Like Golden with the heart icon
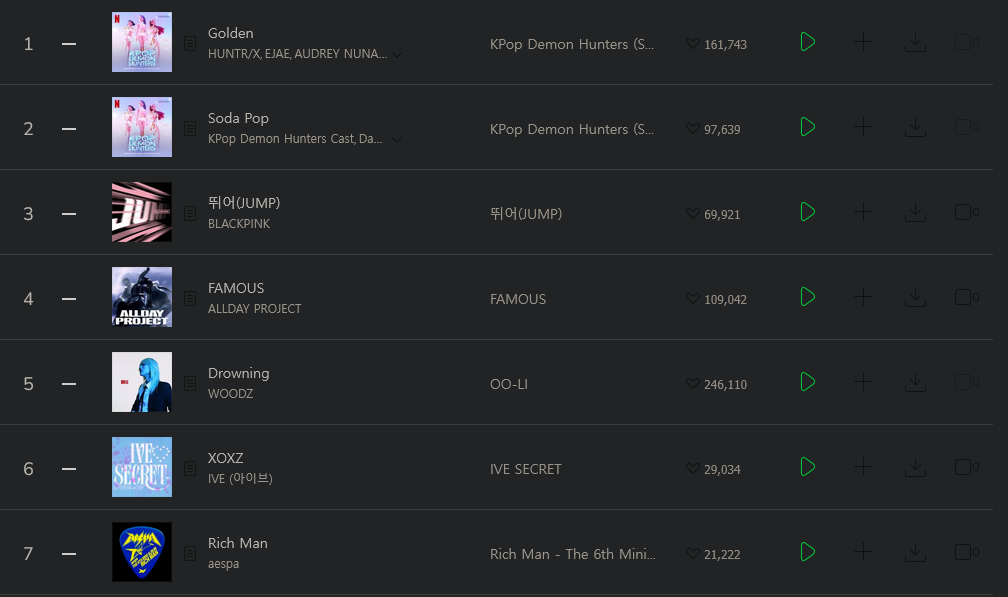This screenshot has width=1008, height=597. tap(692, 44)
